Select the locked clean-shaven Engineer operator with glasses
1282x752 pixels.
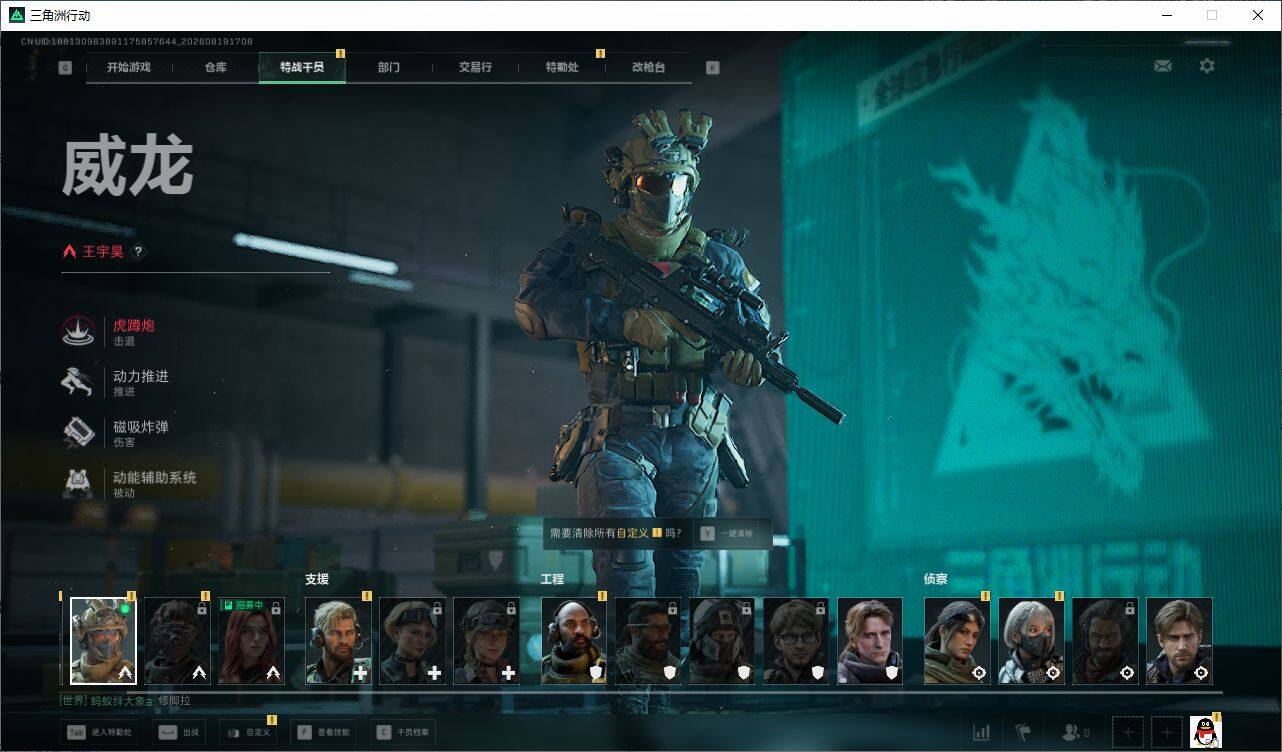pyautogui.click(x=796, y=641)
